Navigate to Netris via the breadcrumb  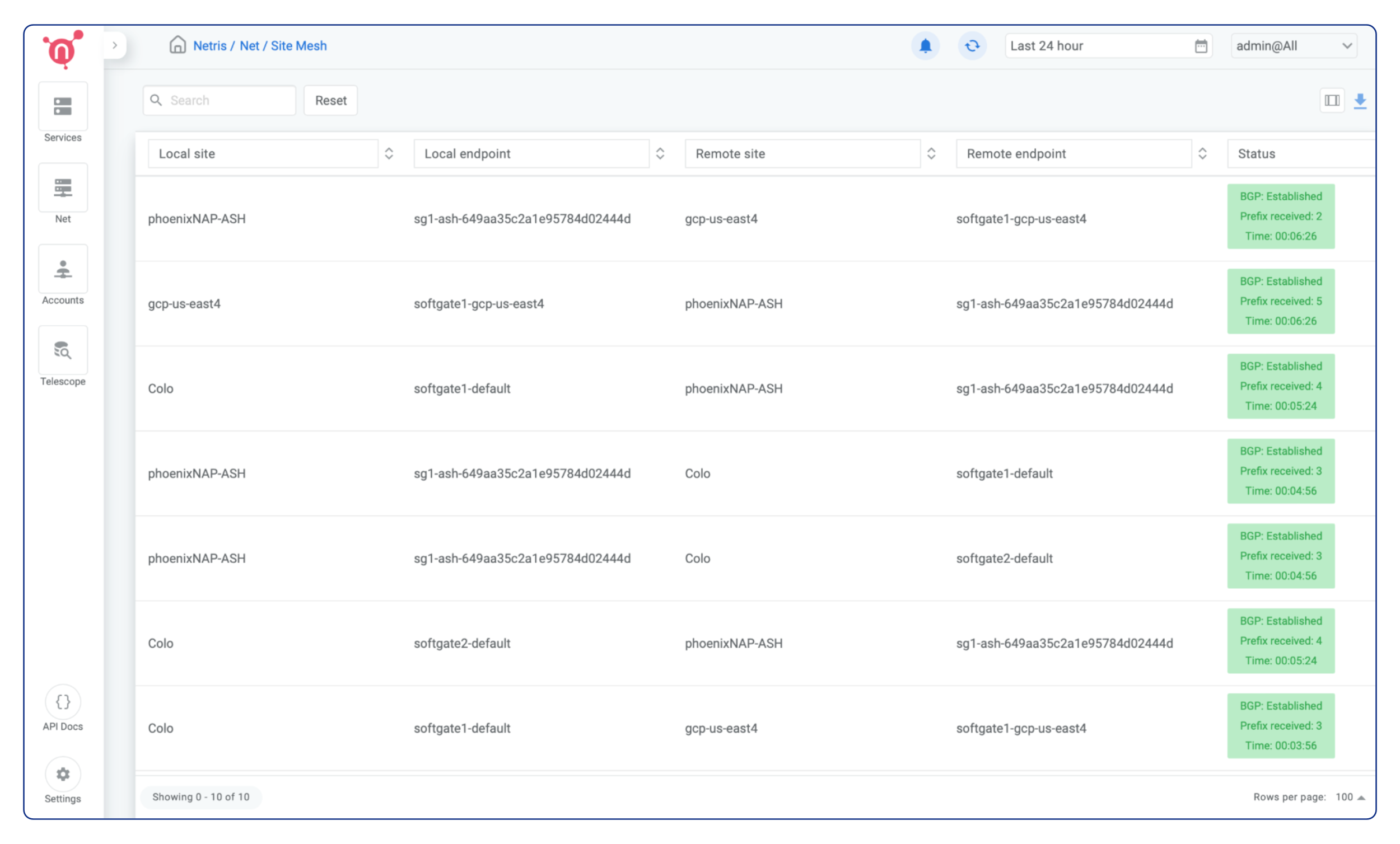(209, 45)
